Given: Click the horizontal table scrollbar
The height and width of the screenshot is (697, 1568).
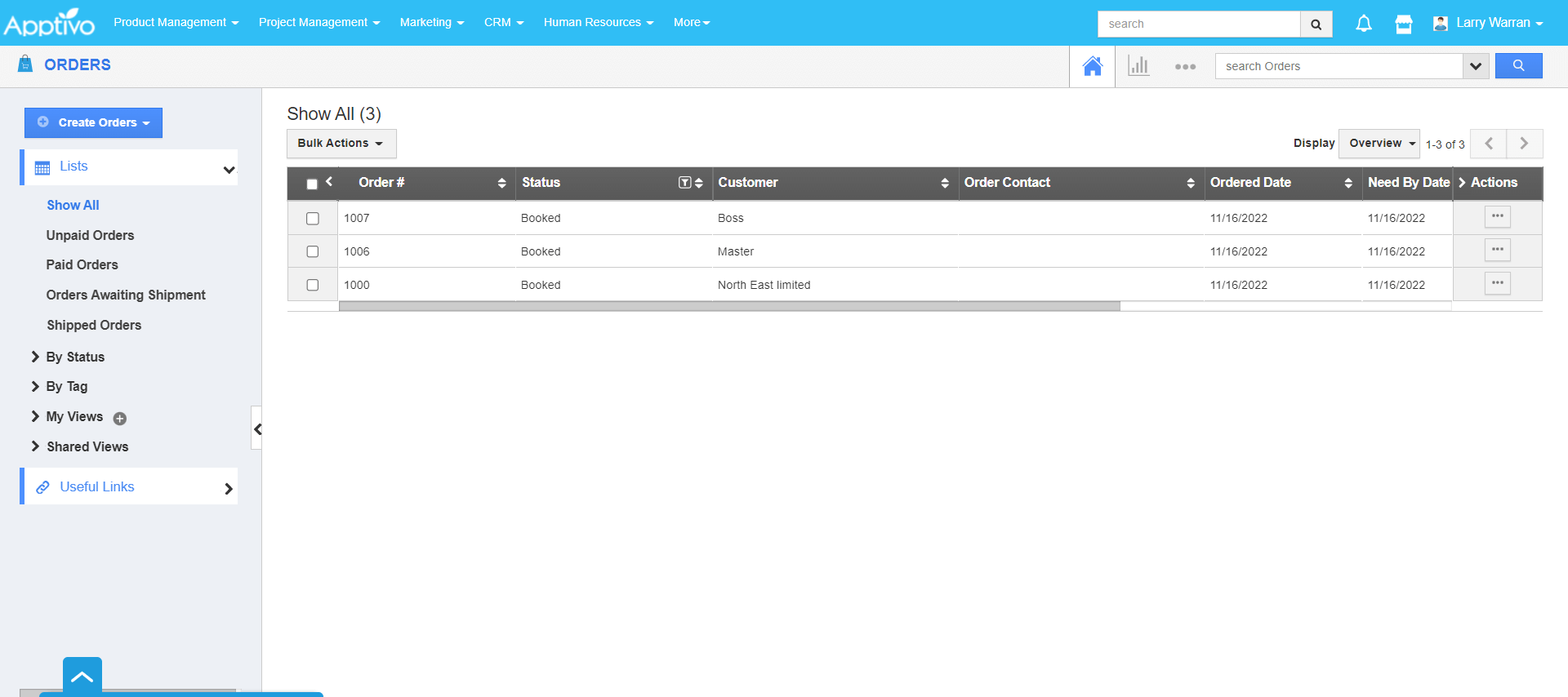Looking at the screenshot, I should [x=728, y=306].
